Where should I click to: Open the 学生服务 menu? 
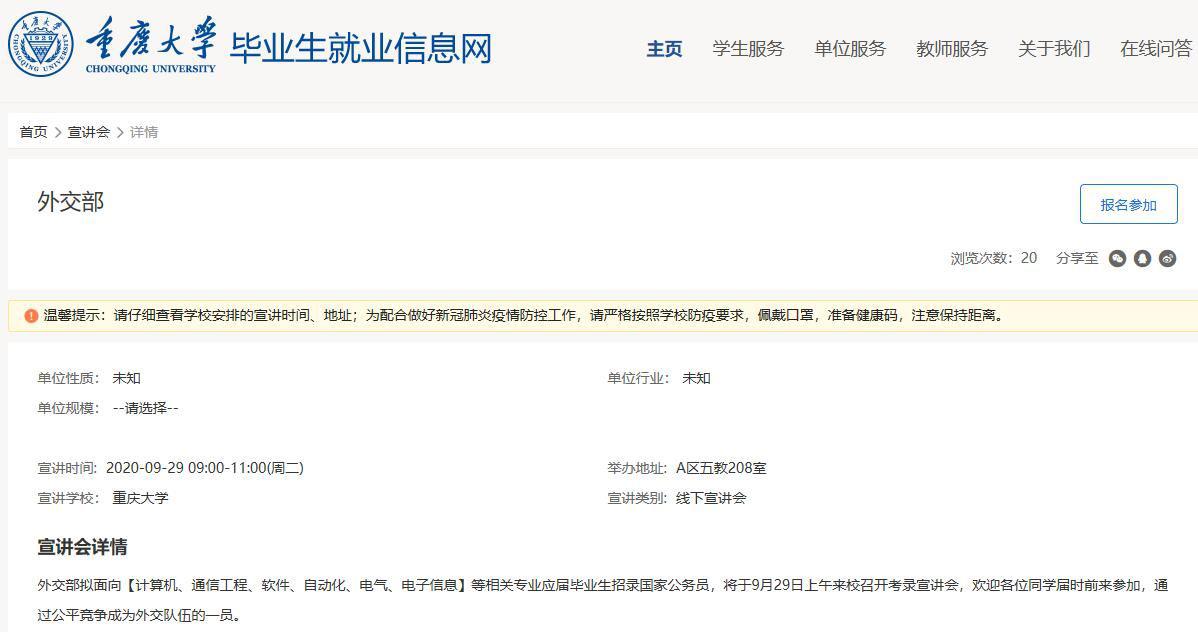(x=748, y=49)
